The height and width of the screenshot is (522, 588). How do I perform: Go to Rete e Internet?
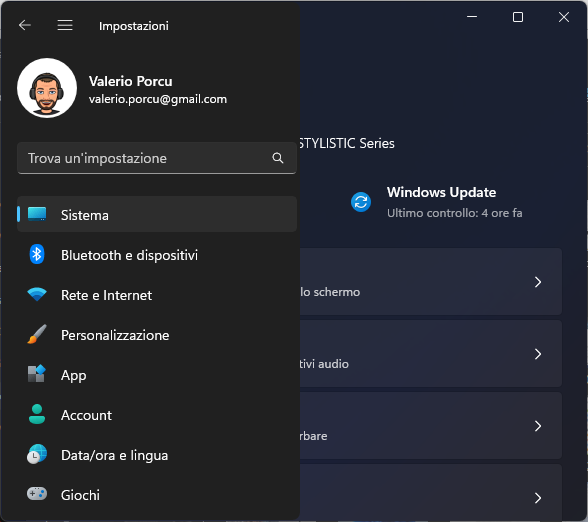point(157,295)
